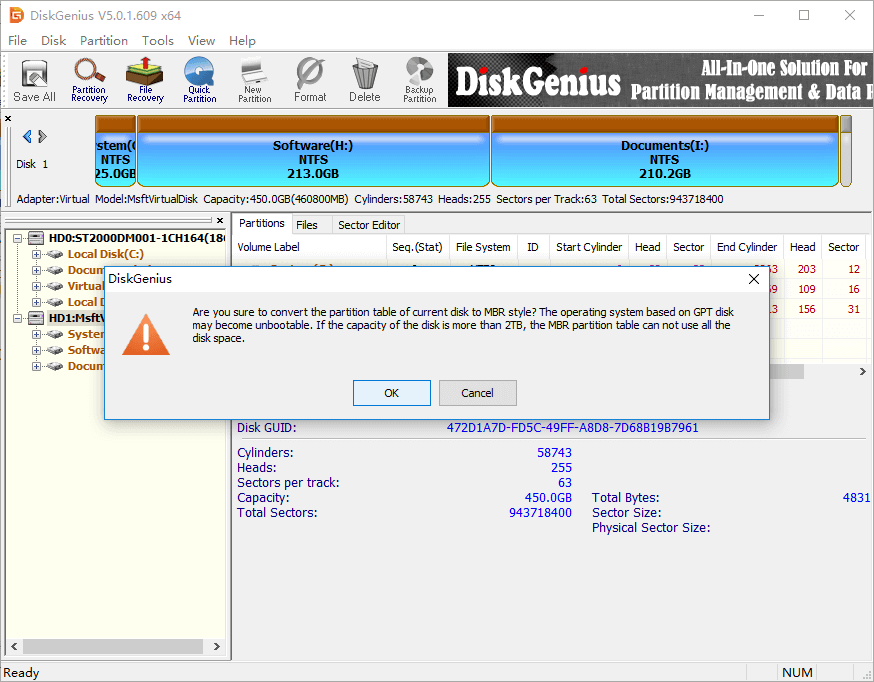
Task: Open the Tools menu
Action: [x=157, y=41]
